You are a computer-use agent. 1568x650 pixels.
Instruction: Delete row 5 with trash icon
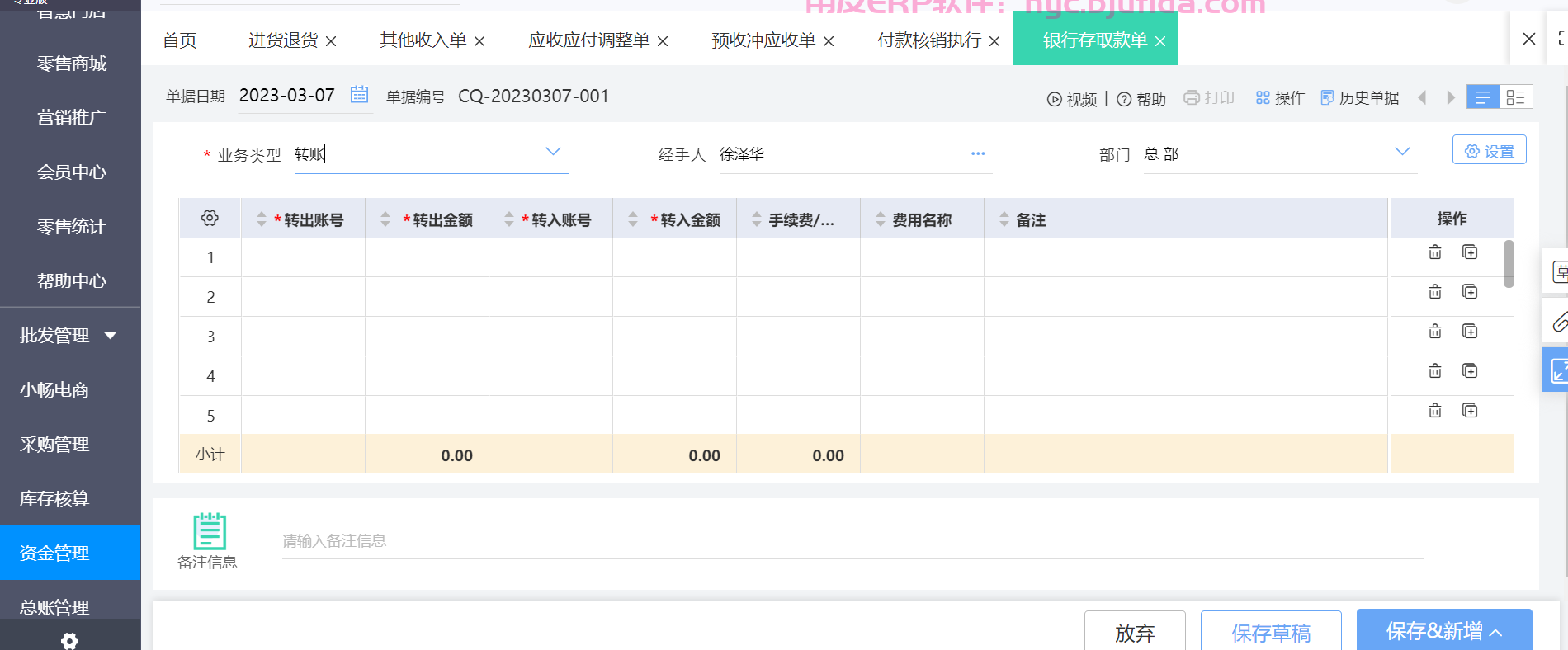click(1435, 411)
